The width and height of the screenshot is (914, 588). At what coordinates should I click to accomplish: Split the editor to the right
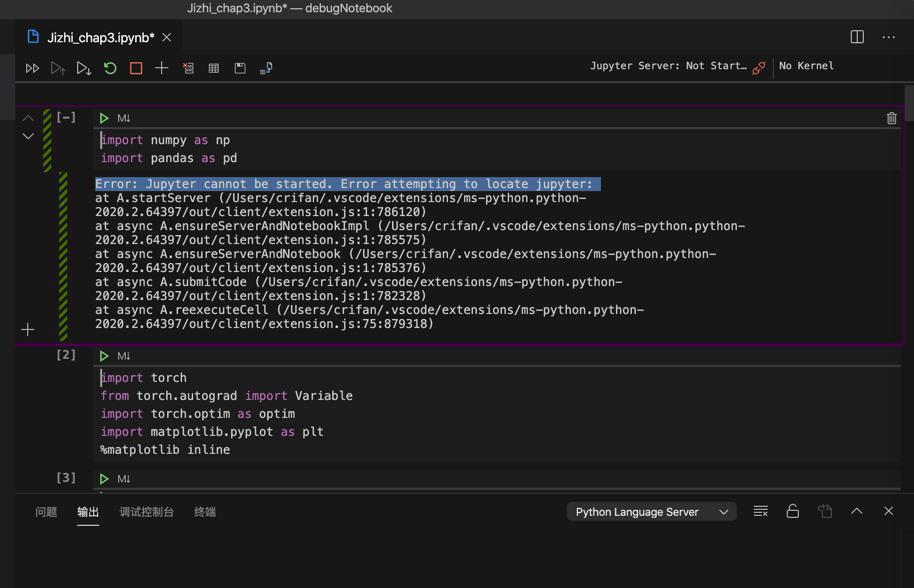pyautogui.click(x=857, y=37)
